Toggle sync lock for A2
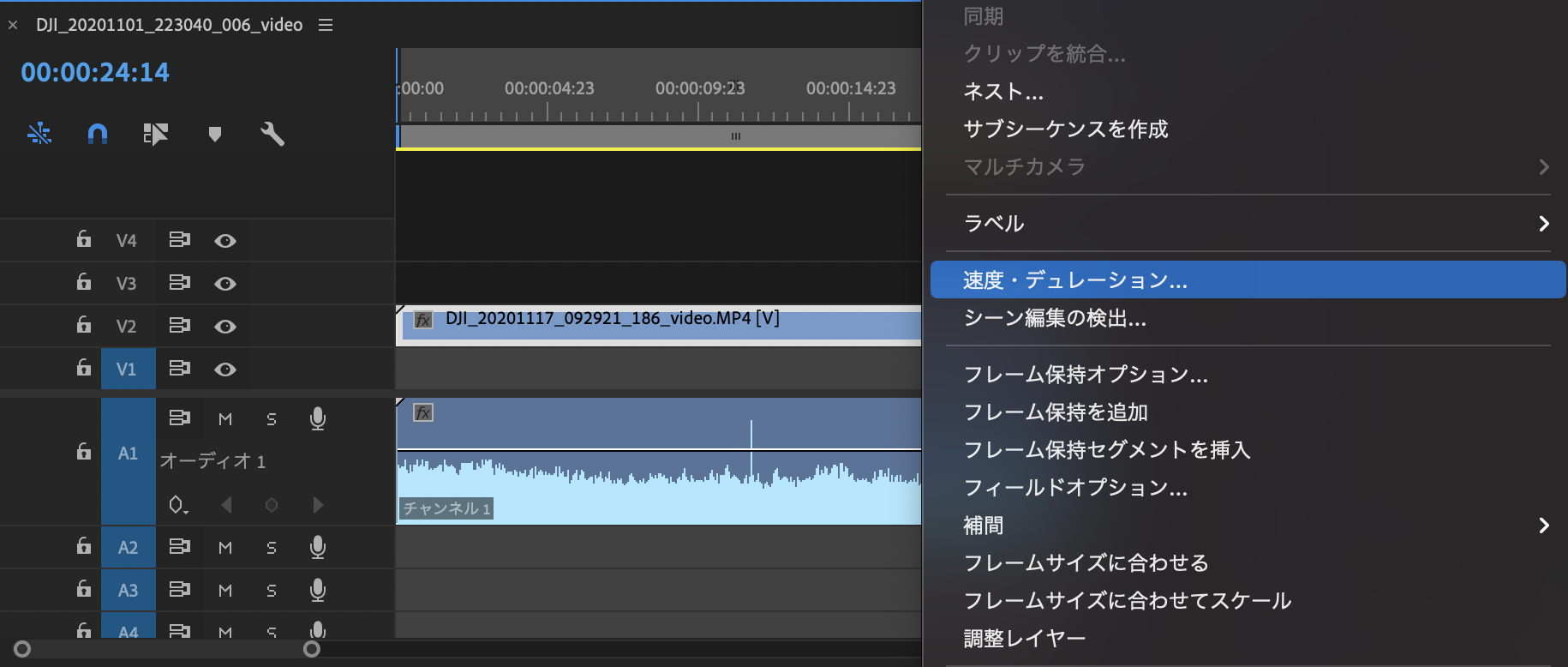1568x667 pixels. 179,546
